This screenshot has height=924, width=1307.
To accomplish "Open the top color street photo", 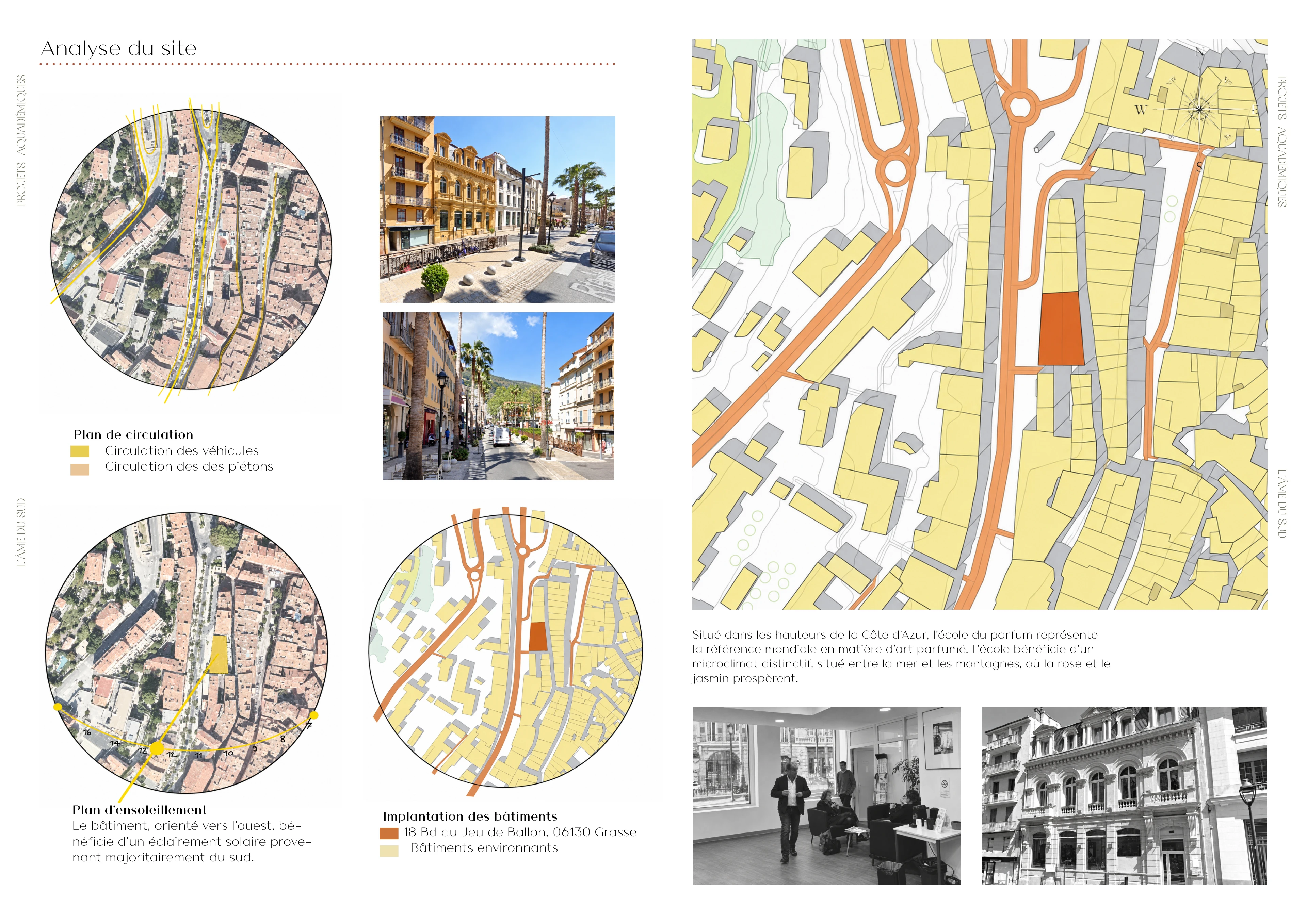I will 498,209.
